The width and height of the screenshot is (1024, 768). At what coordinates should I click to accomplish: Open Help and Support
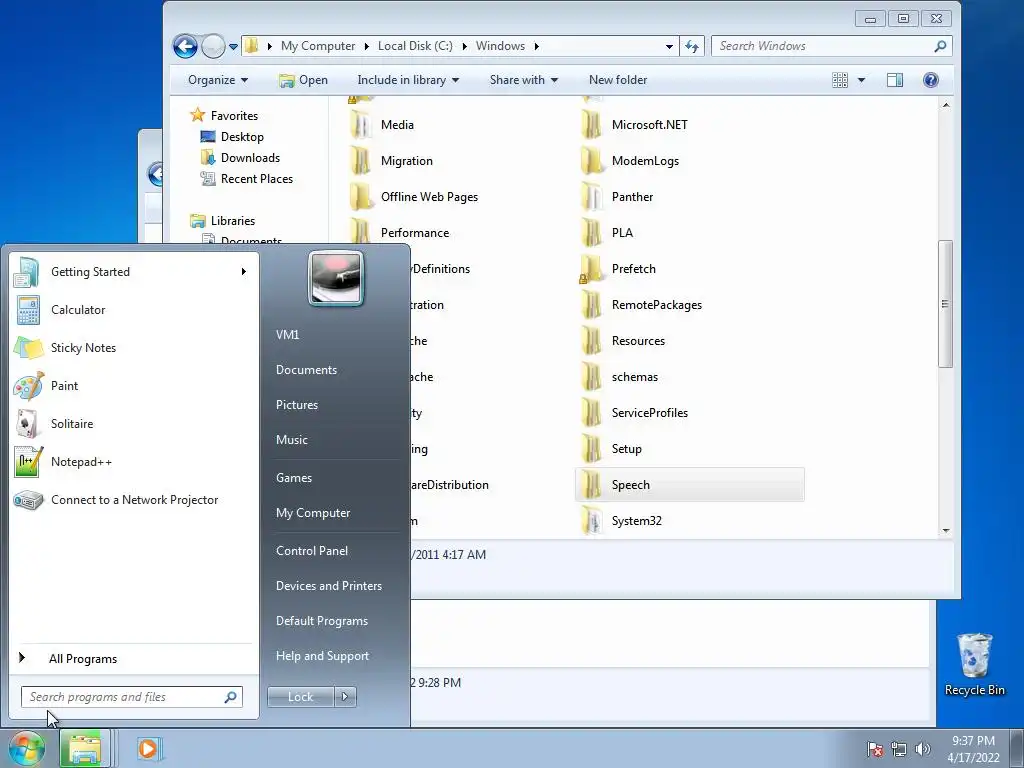(x=322, y=656)
